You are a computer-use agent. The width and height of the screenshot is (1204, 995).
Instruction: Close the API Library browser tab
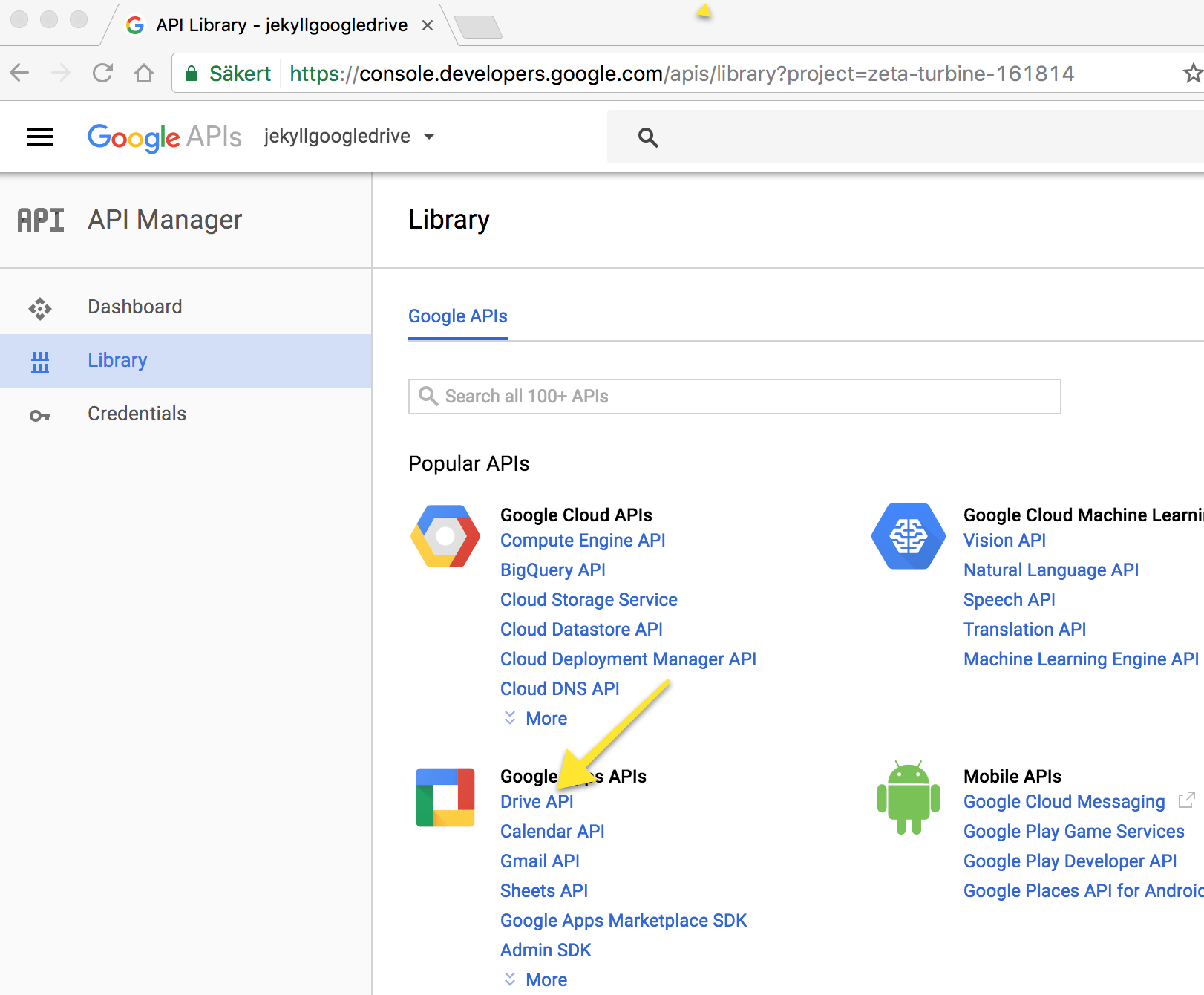click(x=428, y=25)
